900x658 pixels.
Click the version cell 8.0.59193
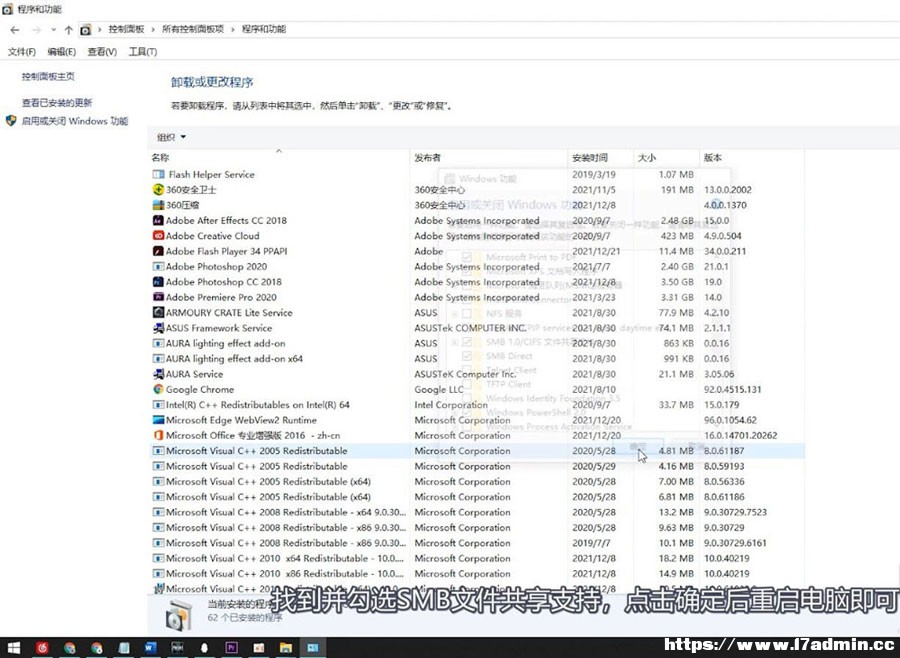point(724,466)
